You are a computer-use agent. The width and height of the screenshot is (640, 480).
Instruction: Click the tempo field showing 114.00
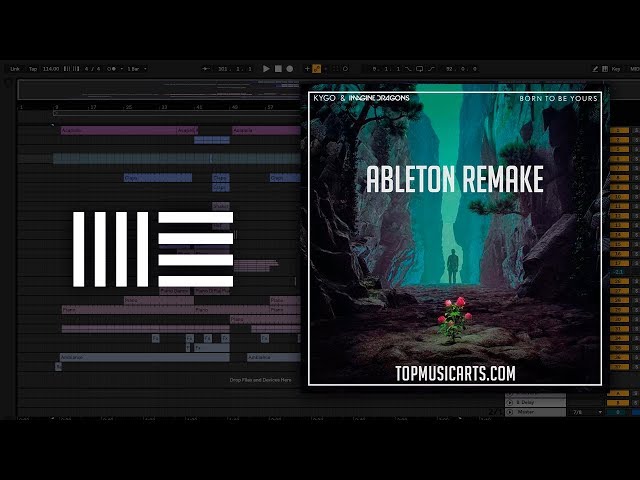pyautogui.click(x=51, y=69)
